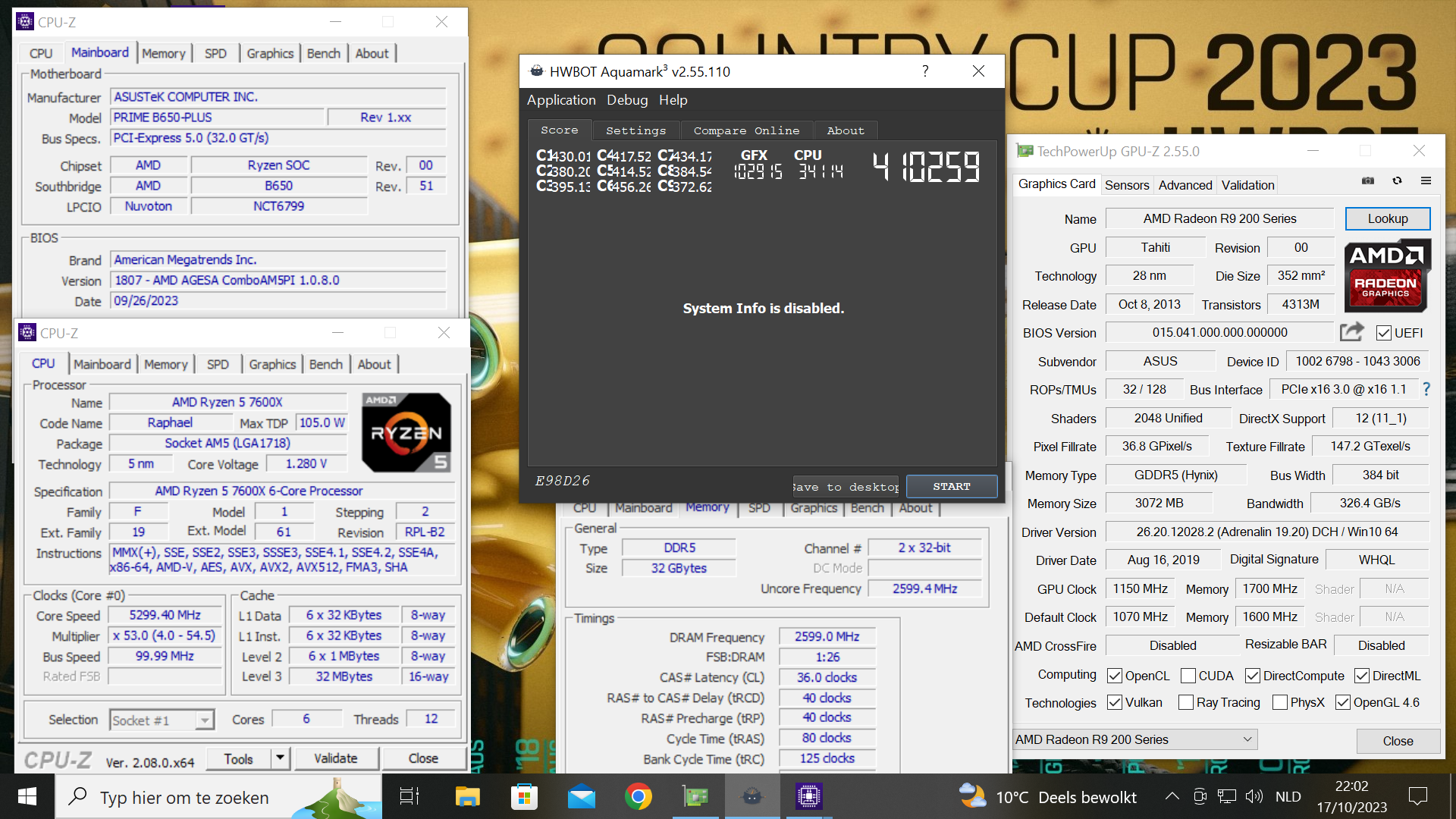Click the taskbar clock showing 22:02
1456x819 pixels.
pyautogui.click(x=1352, y=796)
